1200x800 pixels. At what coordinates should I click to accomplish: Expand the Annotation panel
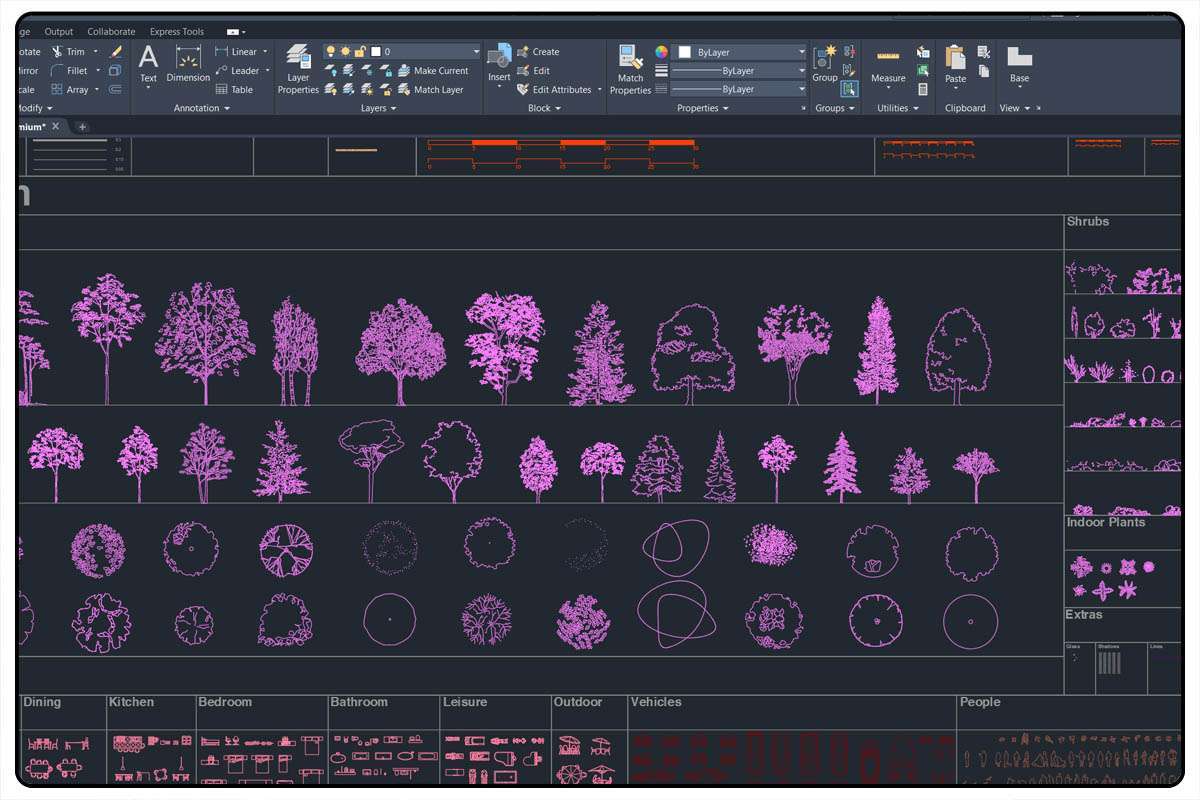point(203,108)
